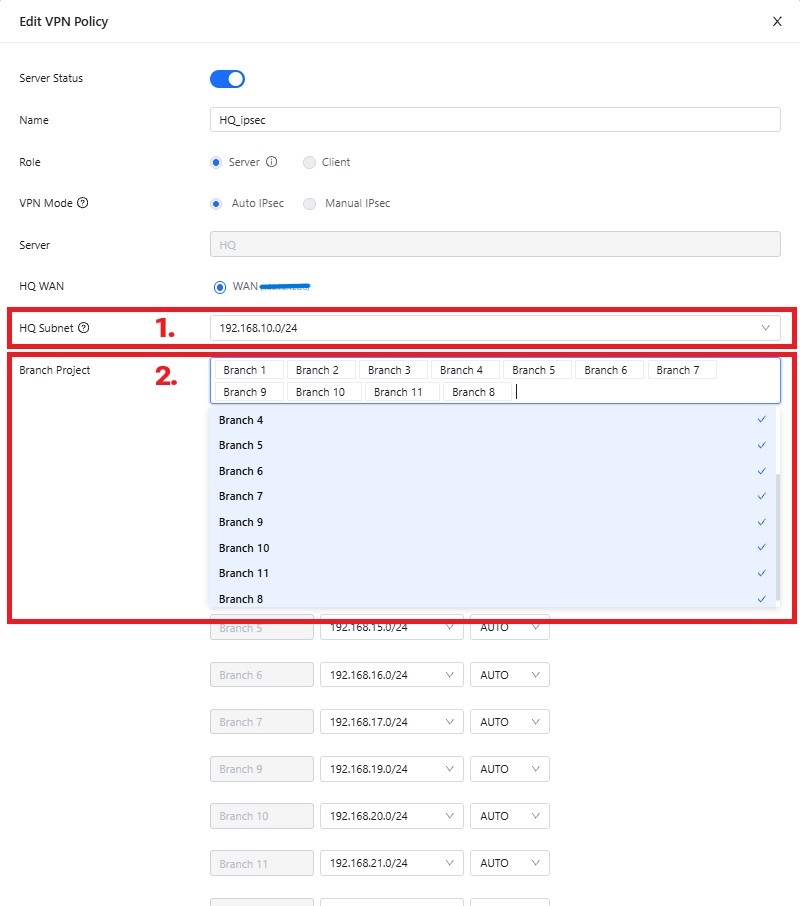800x906 pixels.
Task: Click the Branch 2 tag in Branch Project
Action: point(321,370)
